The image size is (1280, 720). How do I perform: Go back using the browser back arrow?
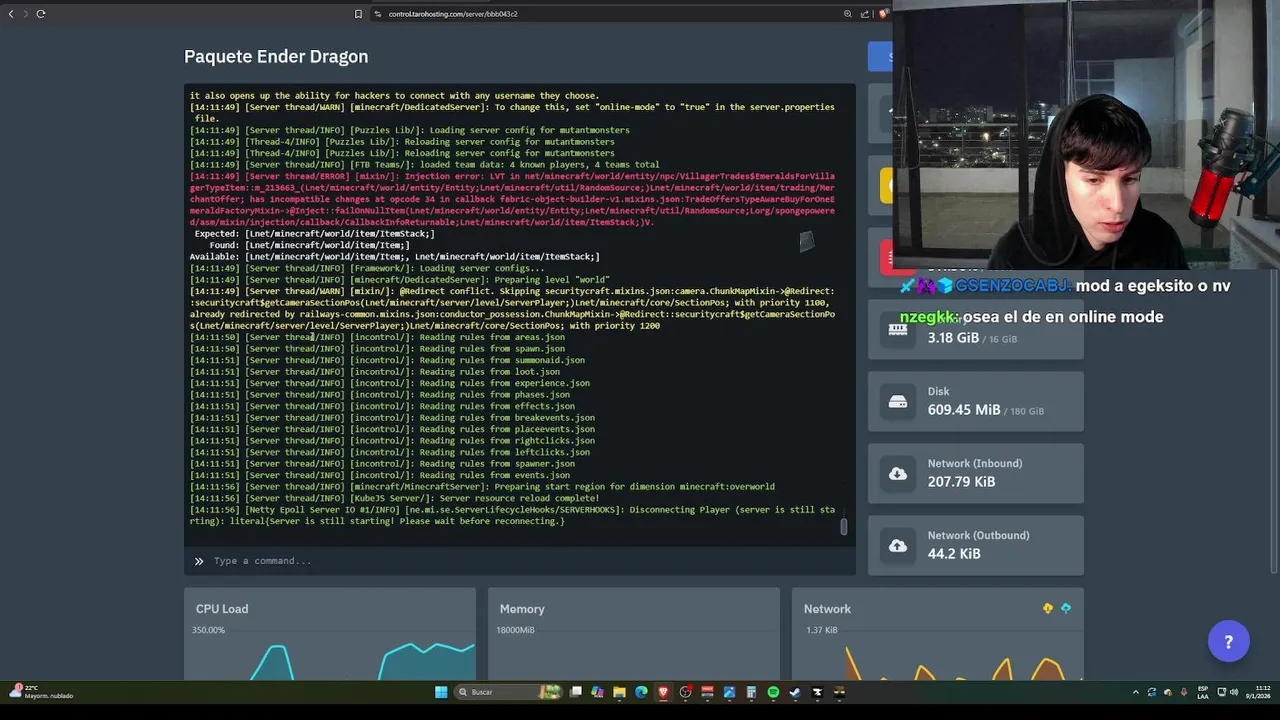tap(11, 14)
